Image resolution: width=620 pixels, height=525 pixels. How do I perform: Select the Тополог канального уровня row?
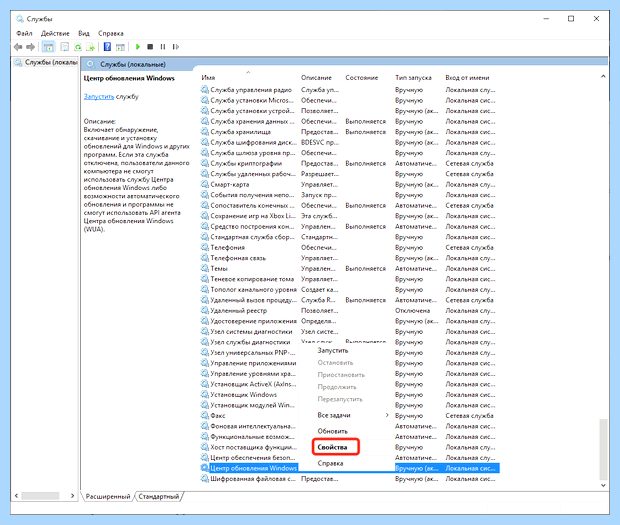(350, 289)
